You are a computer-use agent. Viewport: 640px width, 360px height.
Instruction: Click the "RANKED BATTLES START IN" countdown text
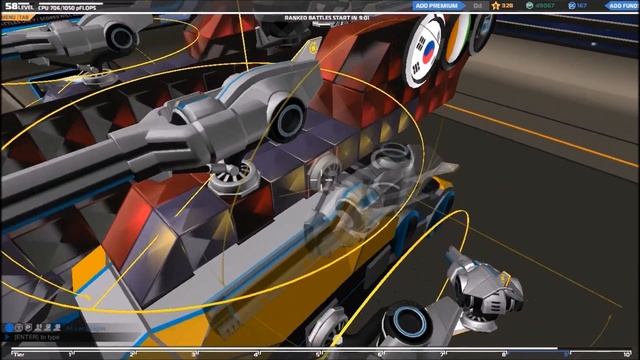pos(327,18)
